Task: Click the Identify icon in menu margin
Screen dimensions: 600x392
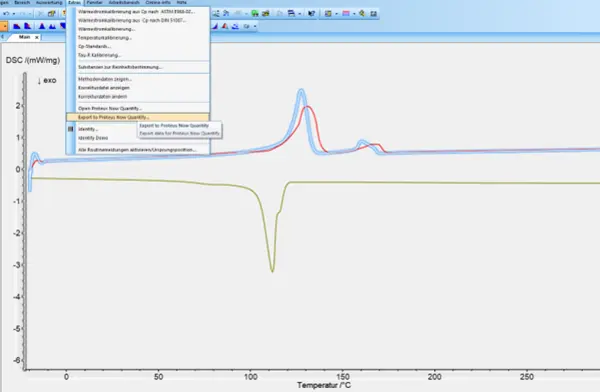Action: click(70, 129)
